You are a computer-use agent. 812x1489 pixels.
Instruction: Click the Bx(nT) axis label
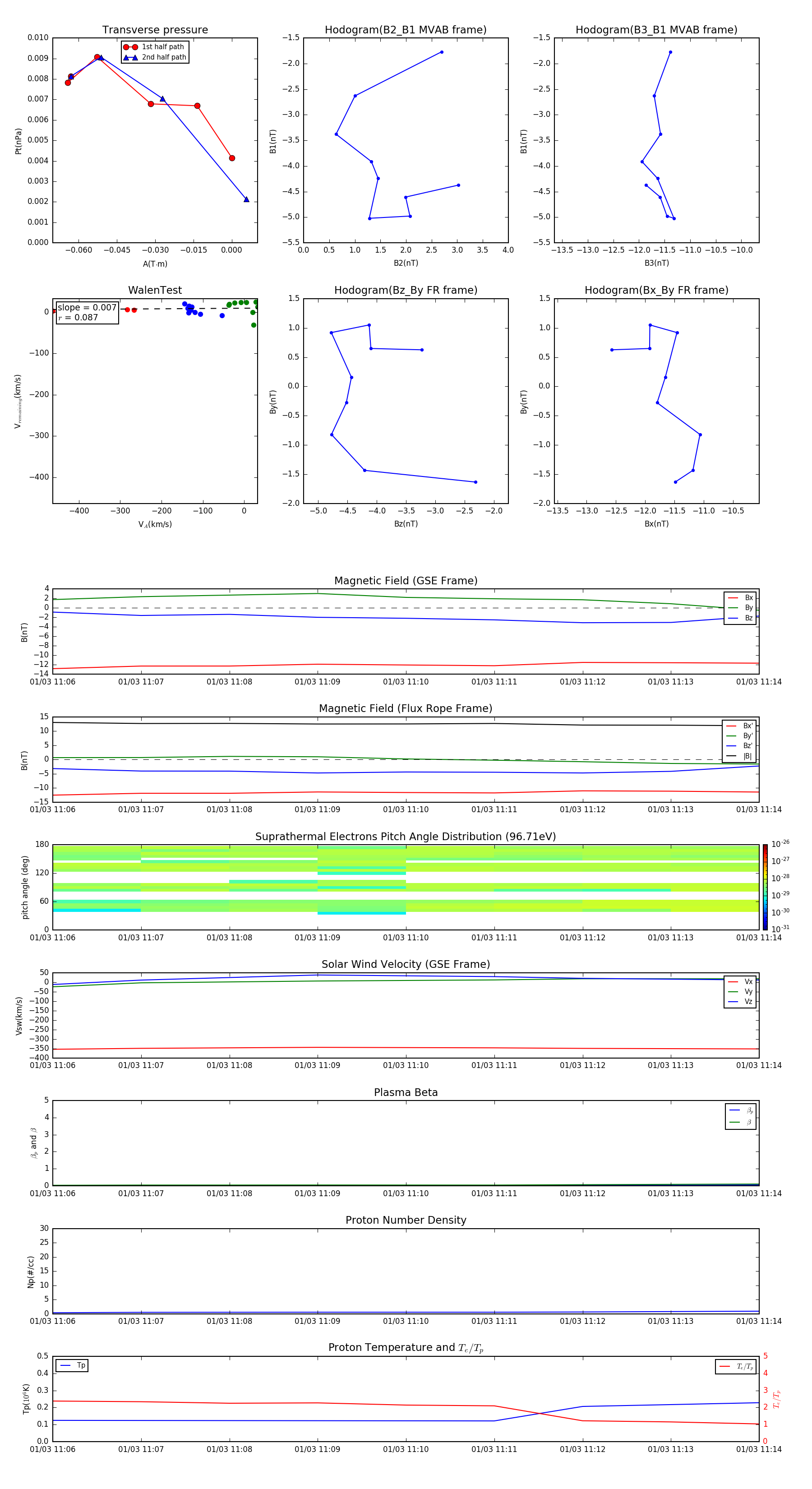(x=656, y=524)
